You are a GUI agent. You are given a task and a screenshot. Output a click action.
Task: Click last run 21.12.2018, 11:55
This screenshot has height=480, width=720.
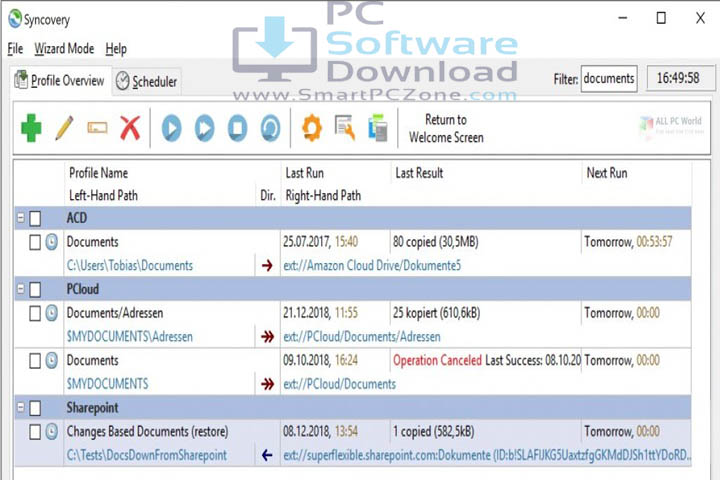320,313
